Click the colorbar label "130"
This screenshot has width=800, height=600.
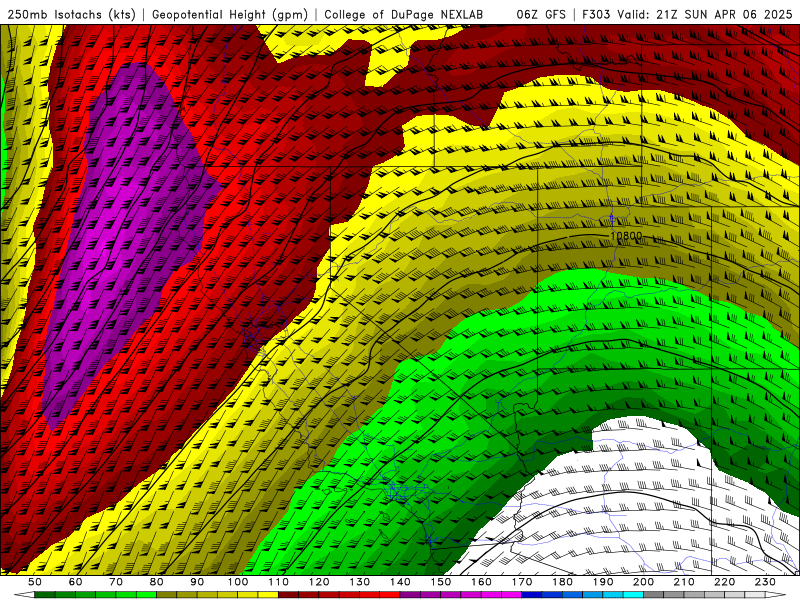pyautogui.click(x=360, y=582)
